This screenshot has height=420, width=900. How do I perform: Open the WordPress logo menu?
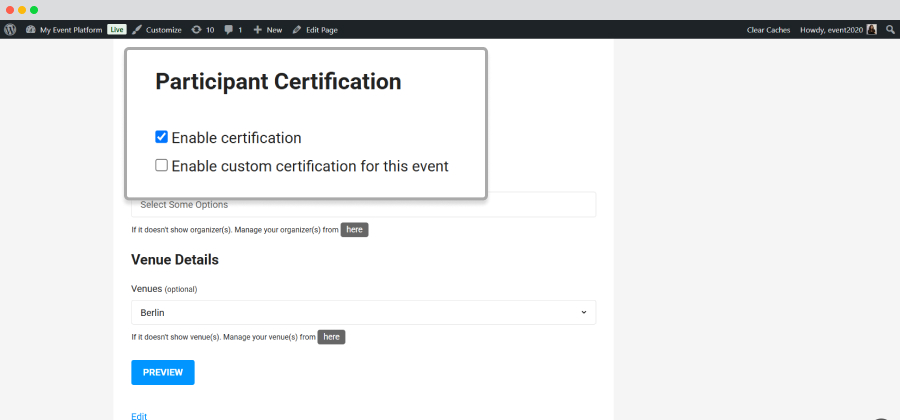[10, 30]
